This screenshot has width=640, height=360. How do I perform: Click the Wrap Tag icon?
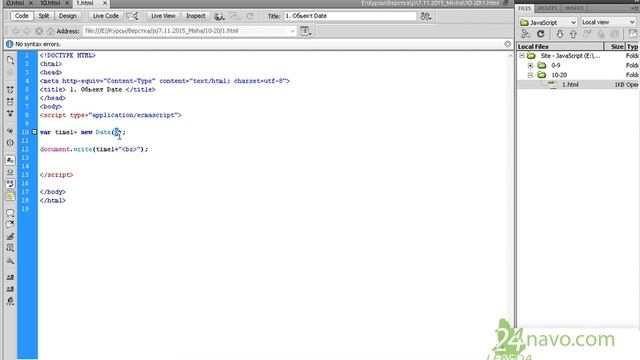[x=10, y=236]
